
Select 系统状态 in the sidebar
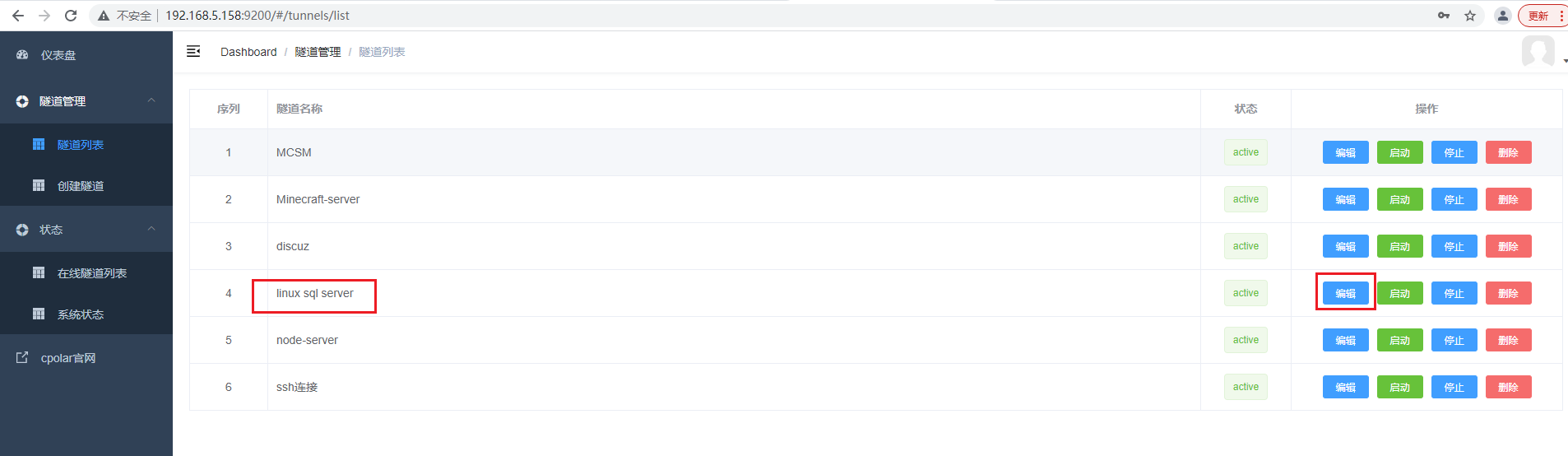81,314
